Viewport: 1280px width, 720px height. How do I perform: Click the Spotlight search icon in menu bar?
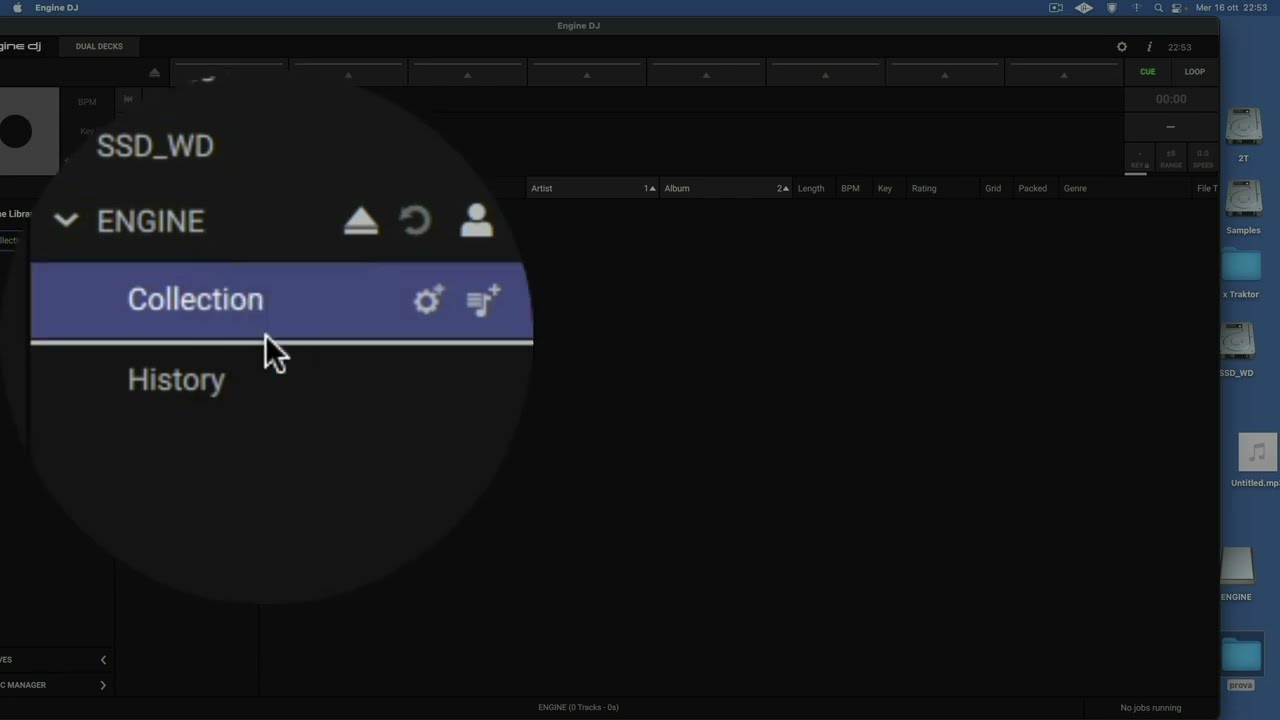pos(1159,8)
